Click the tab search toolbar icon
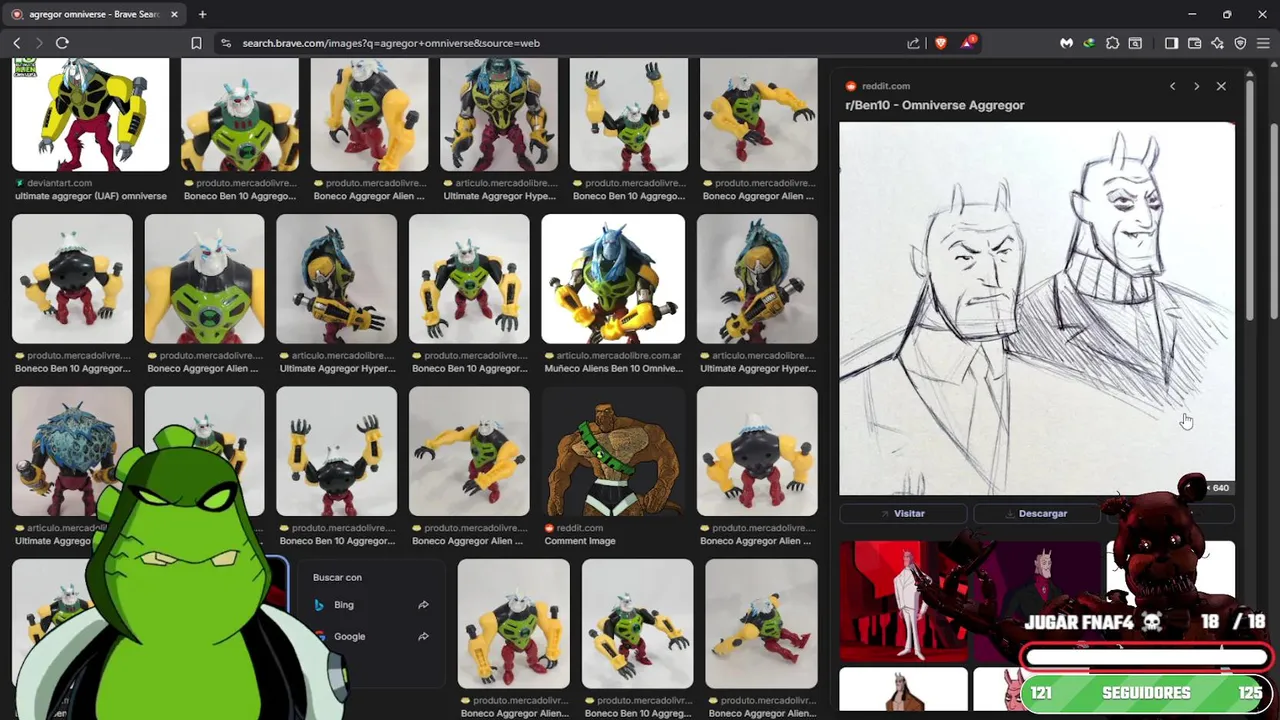This screenshot has width=1280, height=720. click(1135, 43)
